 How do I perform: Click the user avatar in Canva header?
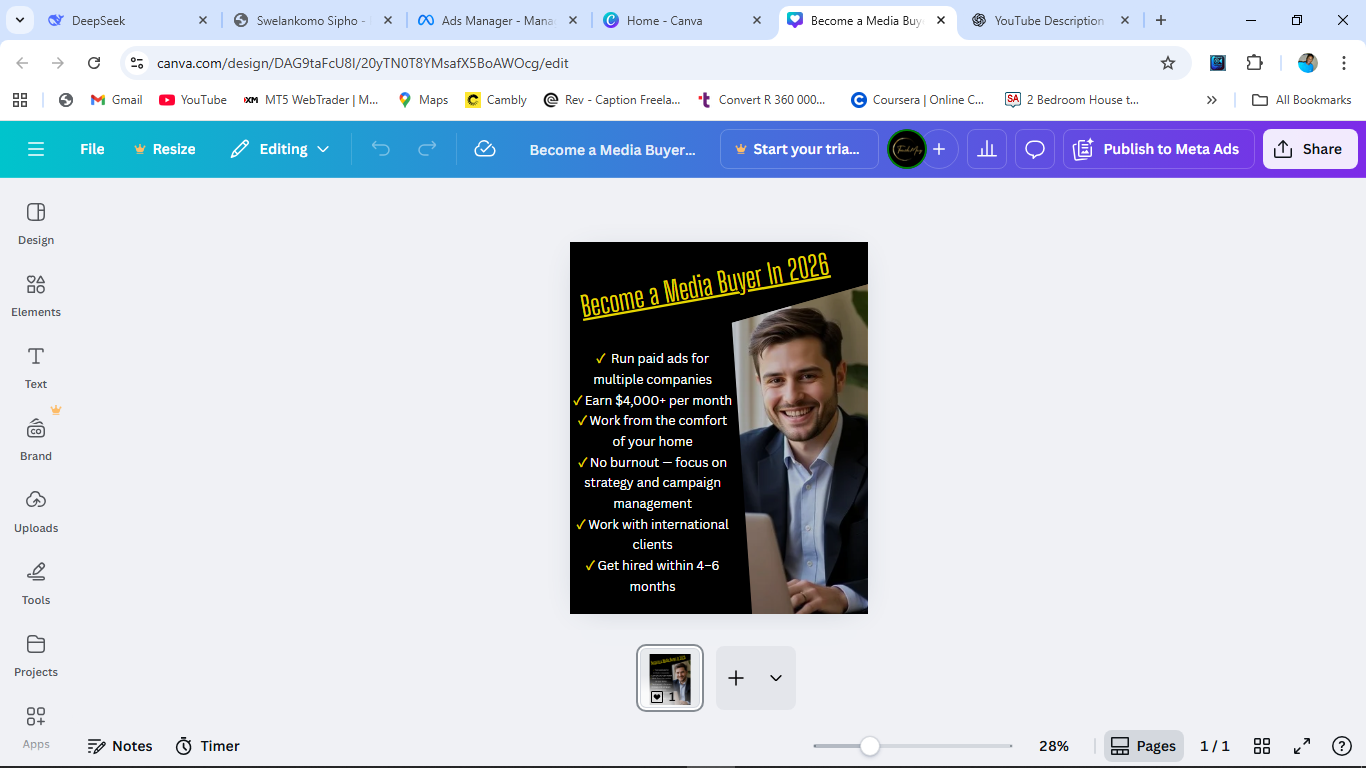[x=907, y=149]
